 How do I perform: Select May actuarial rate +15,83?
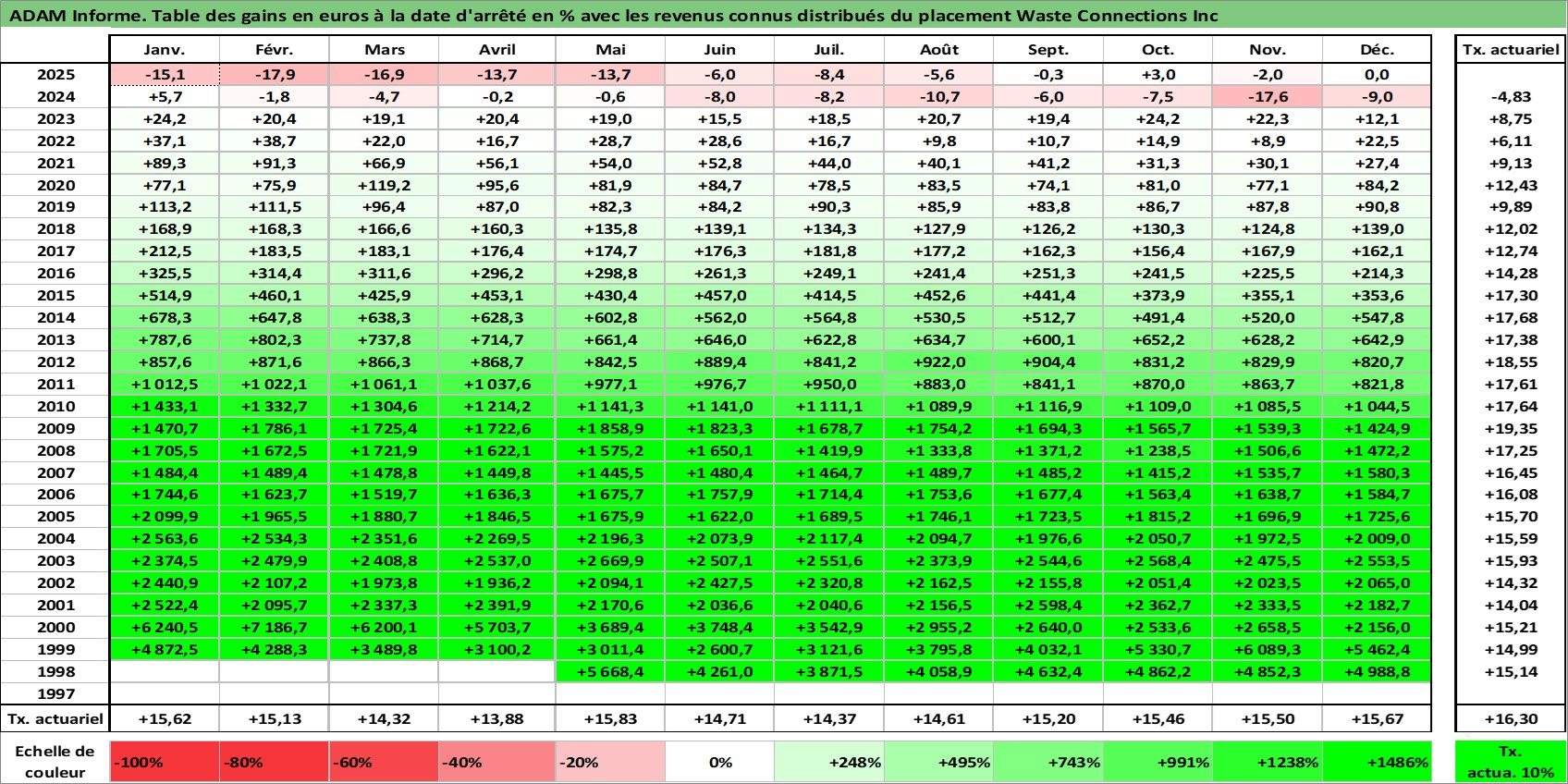click(x=610, y=718)
